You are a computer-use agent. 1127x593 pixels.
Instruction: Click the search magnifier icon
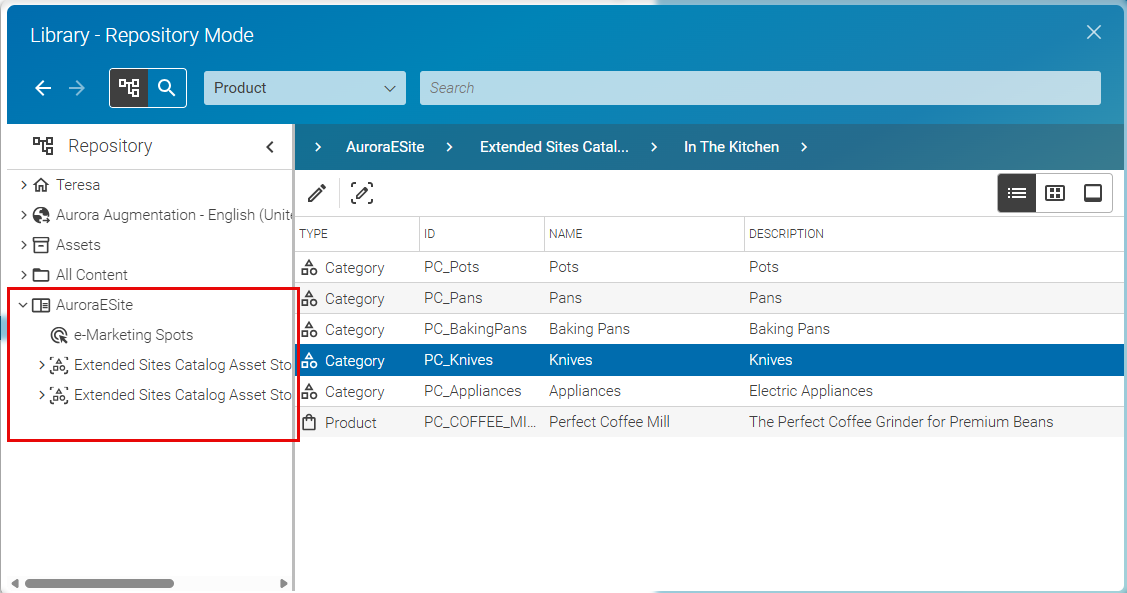click(x=166, y=88)
